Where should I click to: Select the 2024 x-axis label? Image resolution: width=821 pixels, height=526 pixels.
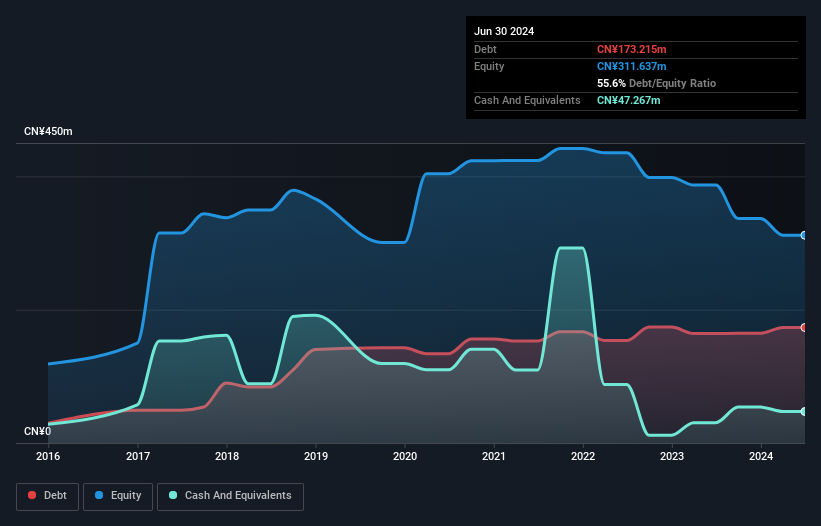click(761, 456)
